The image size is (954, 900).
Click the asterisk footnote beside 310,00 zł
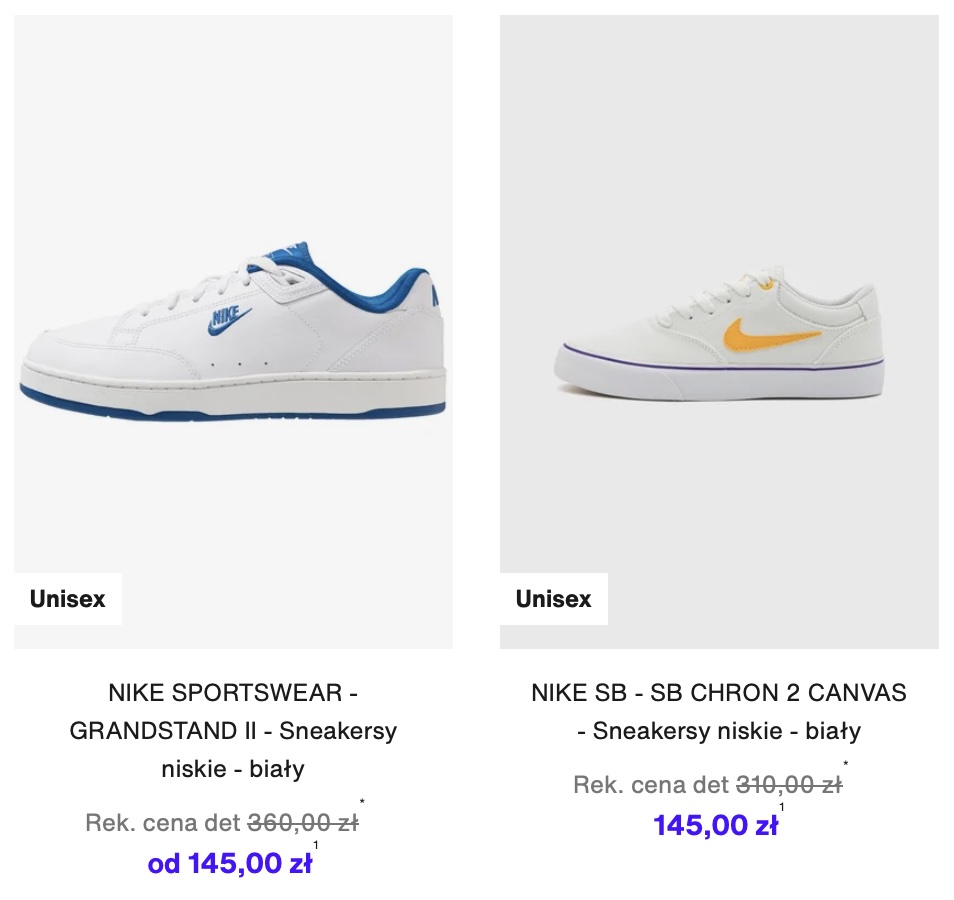846,764
